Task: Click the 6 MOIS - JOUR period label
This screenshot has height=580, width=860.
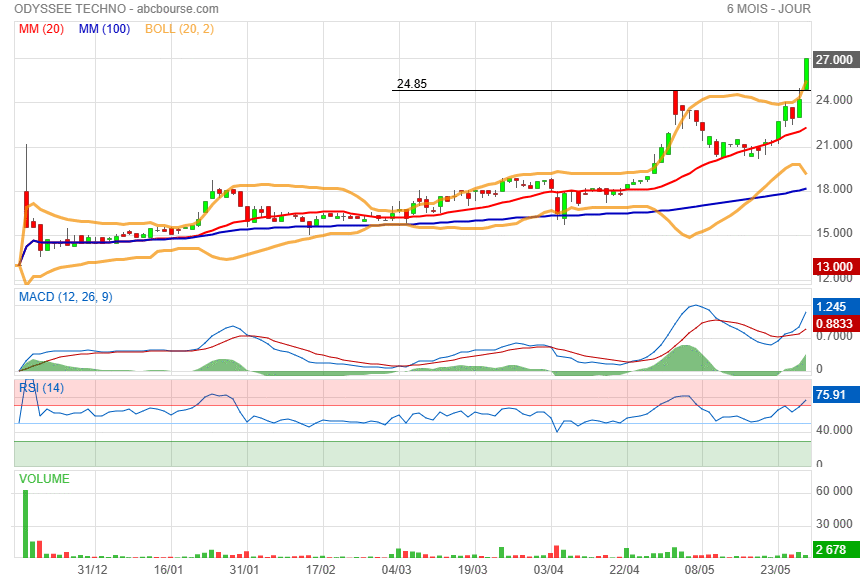Action: click(x=768, y=9)
